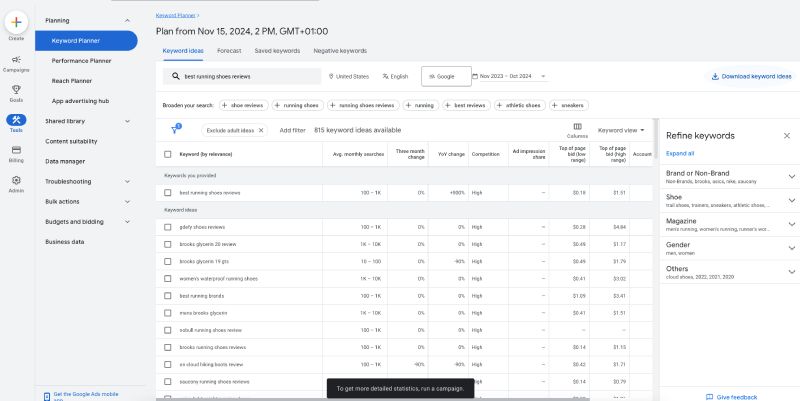Viewport: 800px width, 401px height.
Task: Add 'best reviews' suggestion chip
Action: pyautogui.click(x=466, y=105)
